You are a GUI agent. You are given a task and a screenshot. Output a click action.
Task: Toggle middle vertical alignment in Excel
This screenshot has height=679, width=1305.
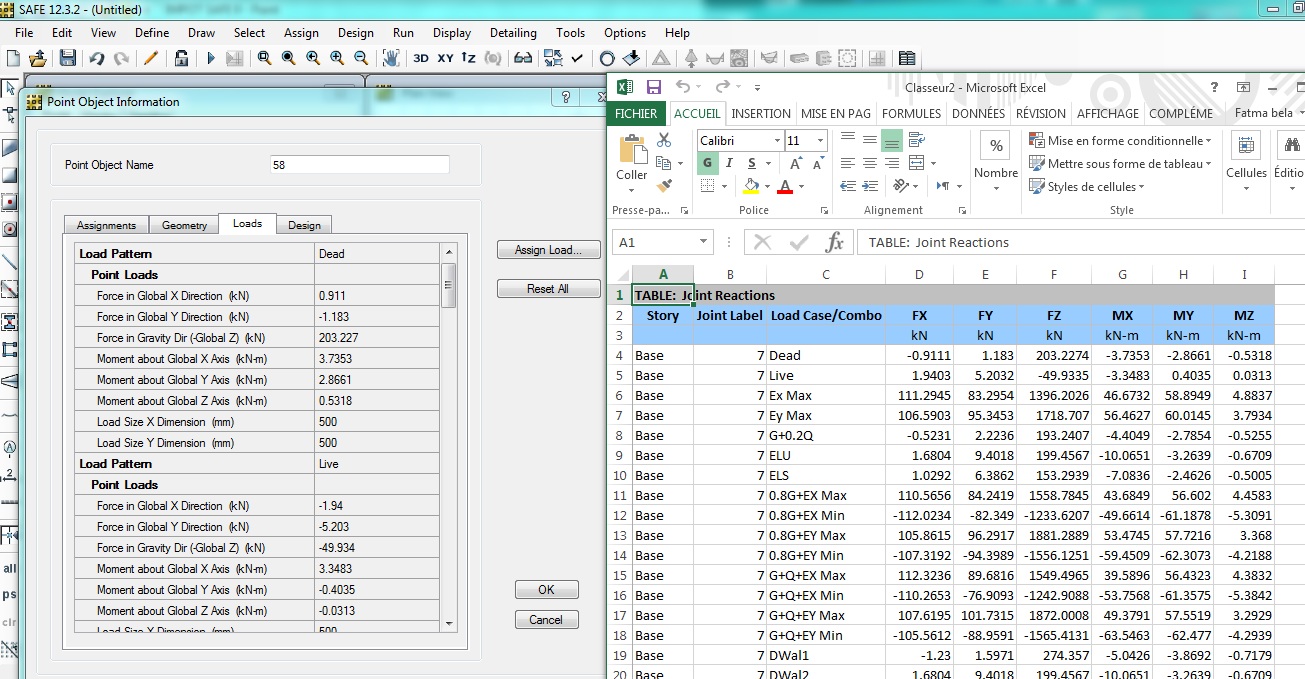pyautogui.click(x=870, y=140)
